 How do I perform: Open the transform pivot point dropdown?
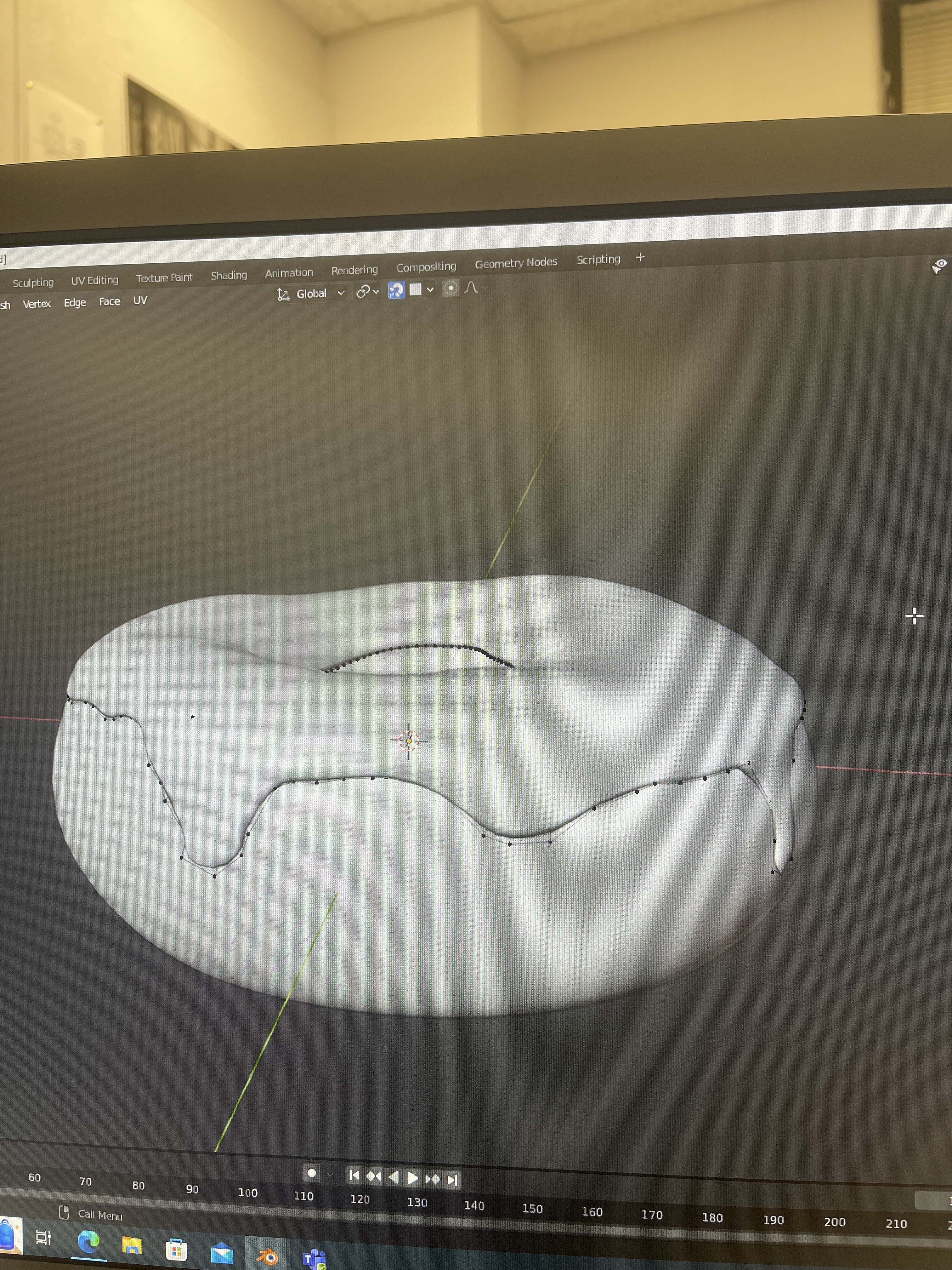[x=367, y=292]
